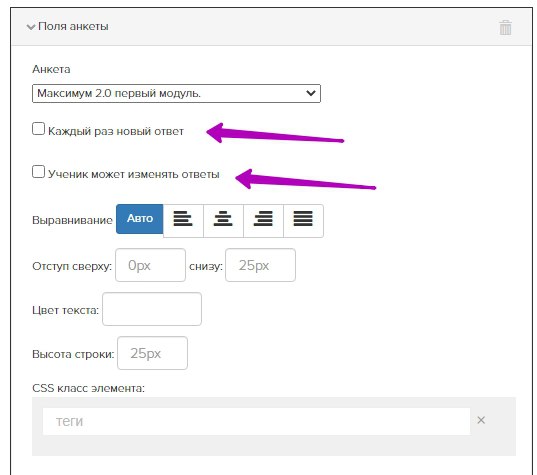
Task: Click the Каждый раз новый ответ label
Action: click(116, 132)
